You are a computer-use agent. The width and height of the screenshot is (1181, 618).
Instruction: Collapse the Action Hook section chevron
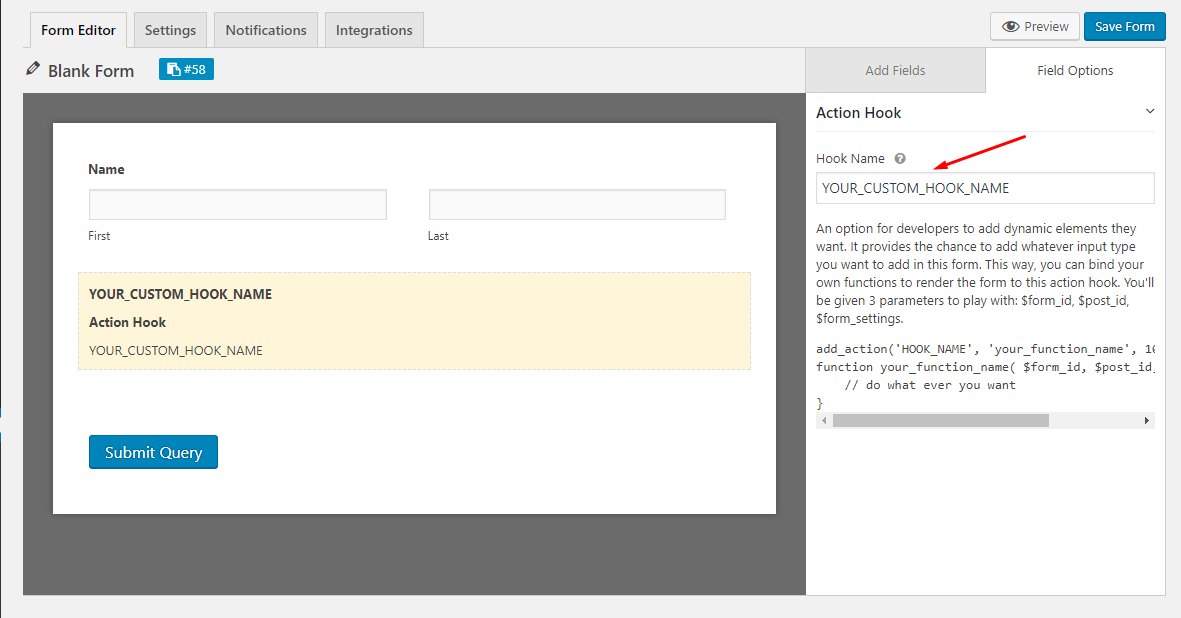click(1150, 111)
